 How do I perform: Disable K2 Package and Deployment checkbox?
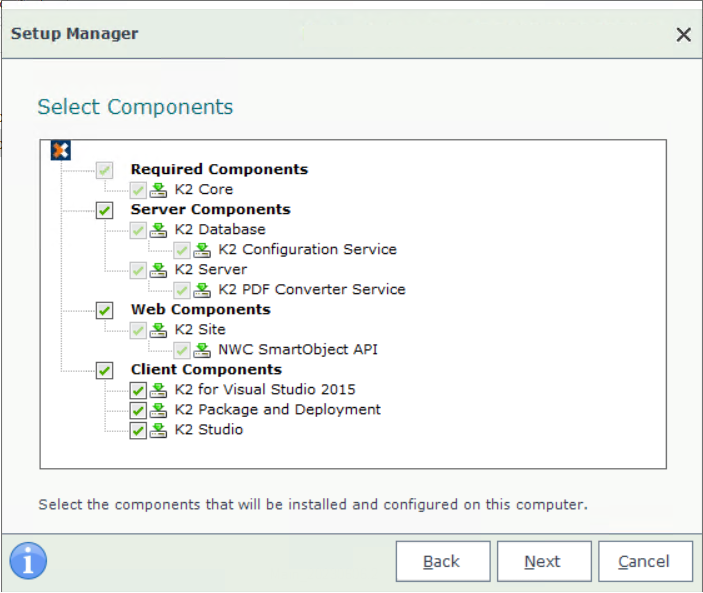pos(138,410)
